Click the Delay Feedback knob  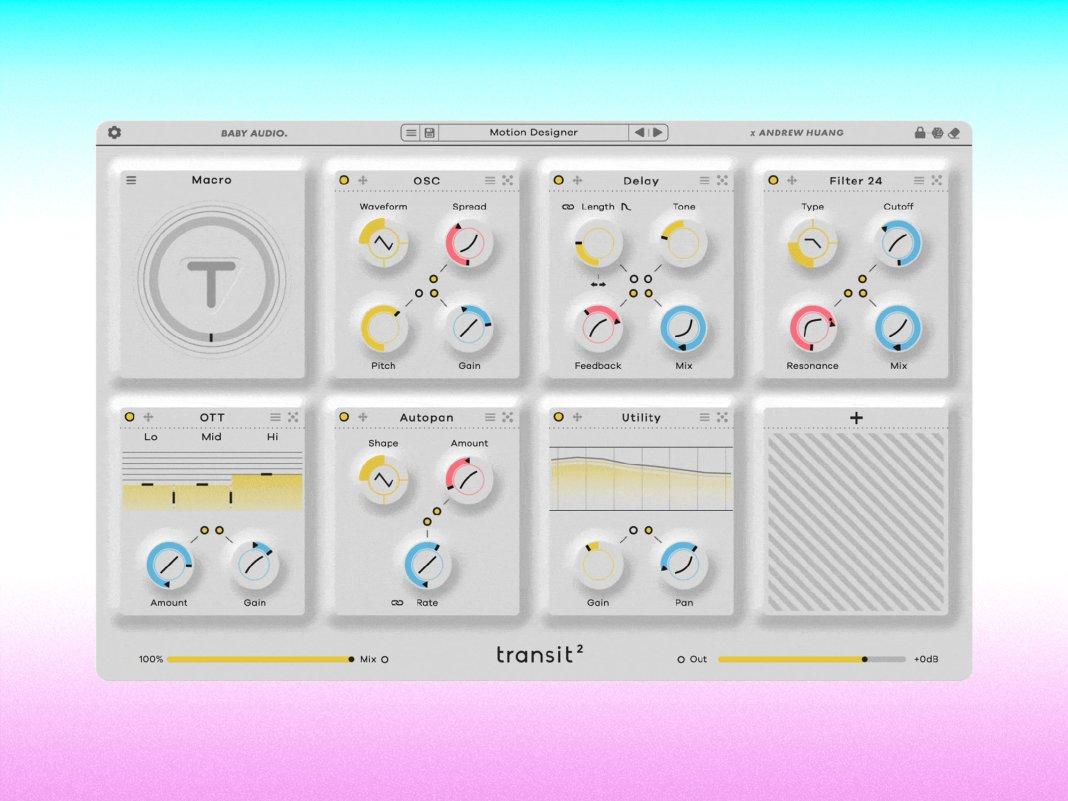click(x=598, y=328)
